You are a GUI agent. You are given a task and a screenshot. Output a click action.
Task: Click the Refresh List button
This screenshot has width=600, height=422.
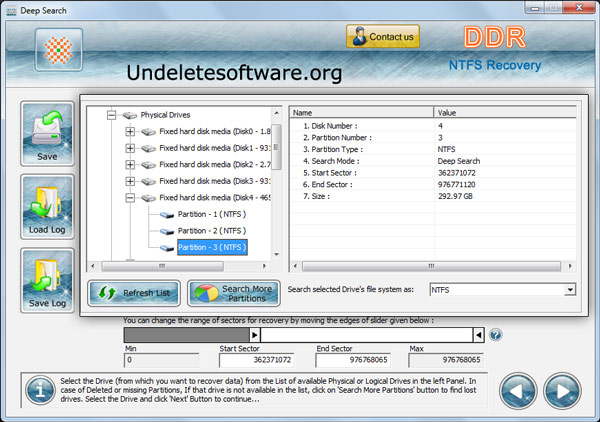pyautogui.click(x=134, y=293)
